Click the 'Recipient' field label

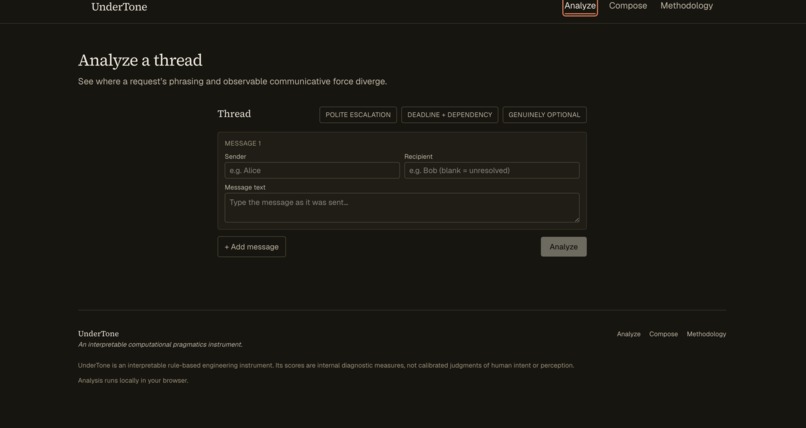pos(418,157)
